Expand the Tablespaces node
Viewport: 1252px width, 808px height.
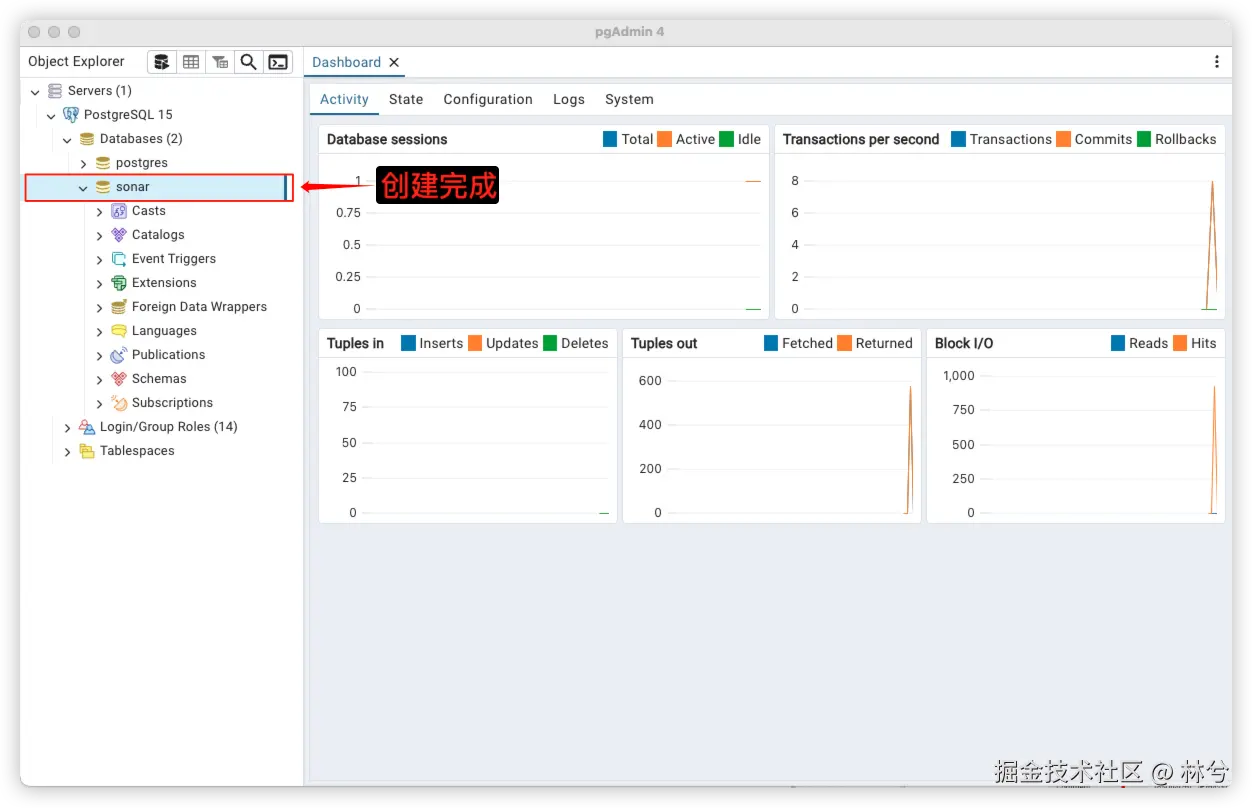[68, 451]
